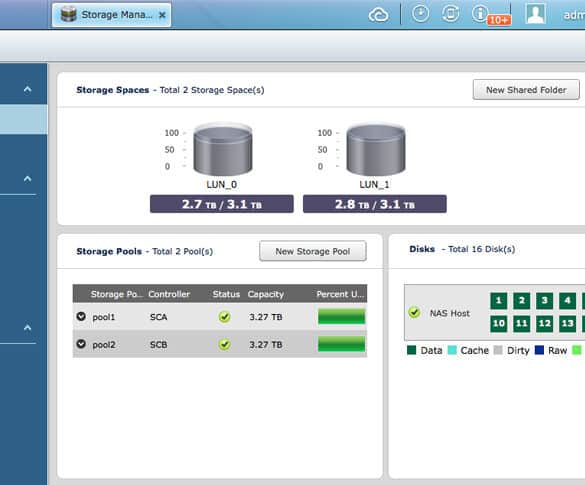Collapse the middle sidebar section chevron
This screenshot has width=585, height=485.
click(27, 179)
